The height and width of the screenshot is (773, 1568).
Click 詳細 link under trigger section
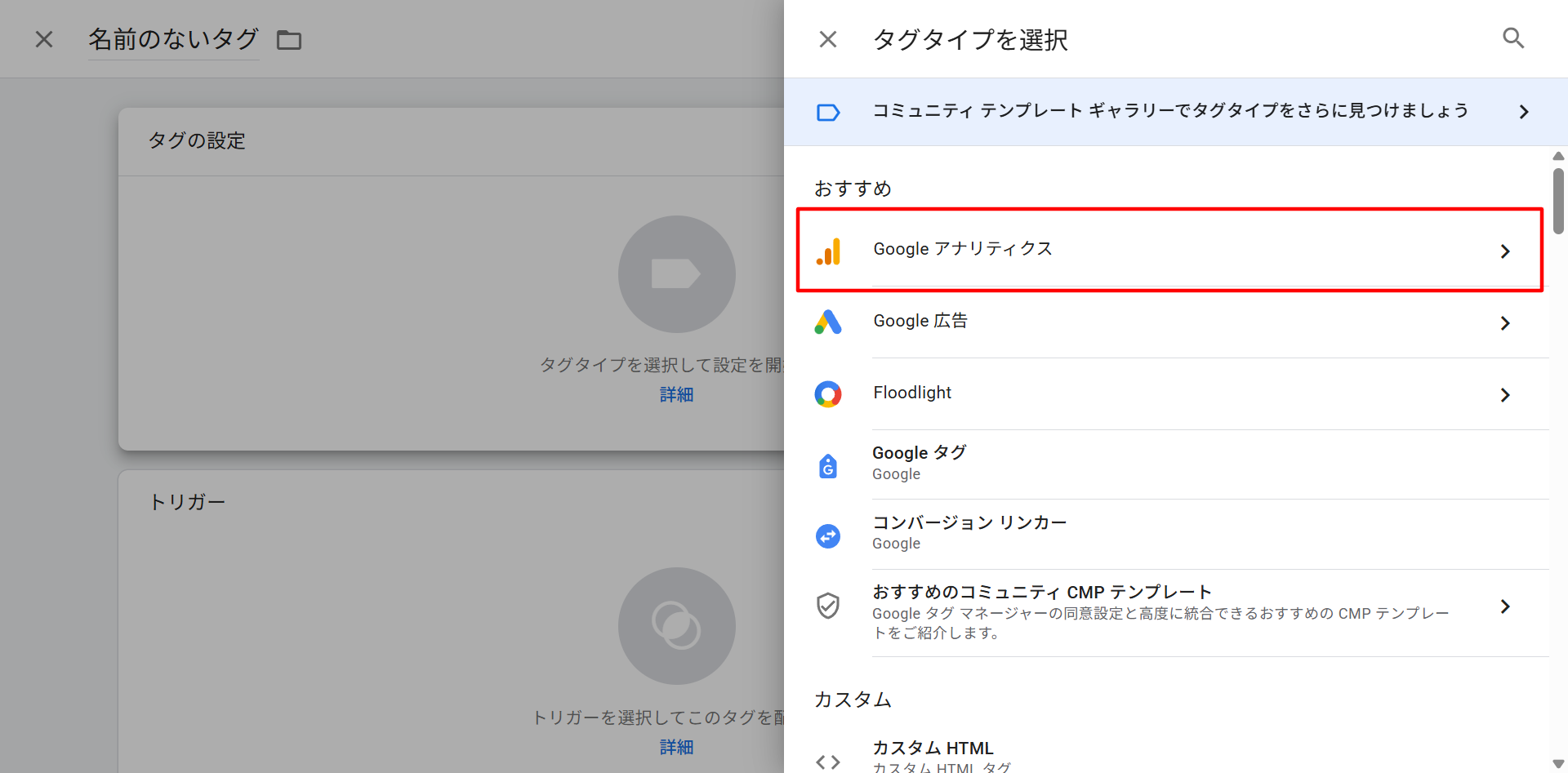676,747
